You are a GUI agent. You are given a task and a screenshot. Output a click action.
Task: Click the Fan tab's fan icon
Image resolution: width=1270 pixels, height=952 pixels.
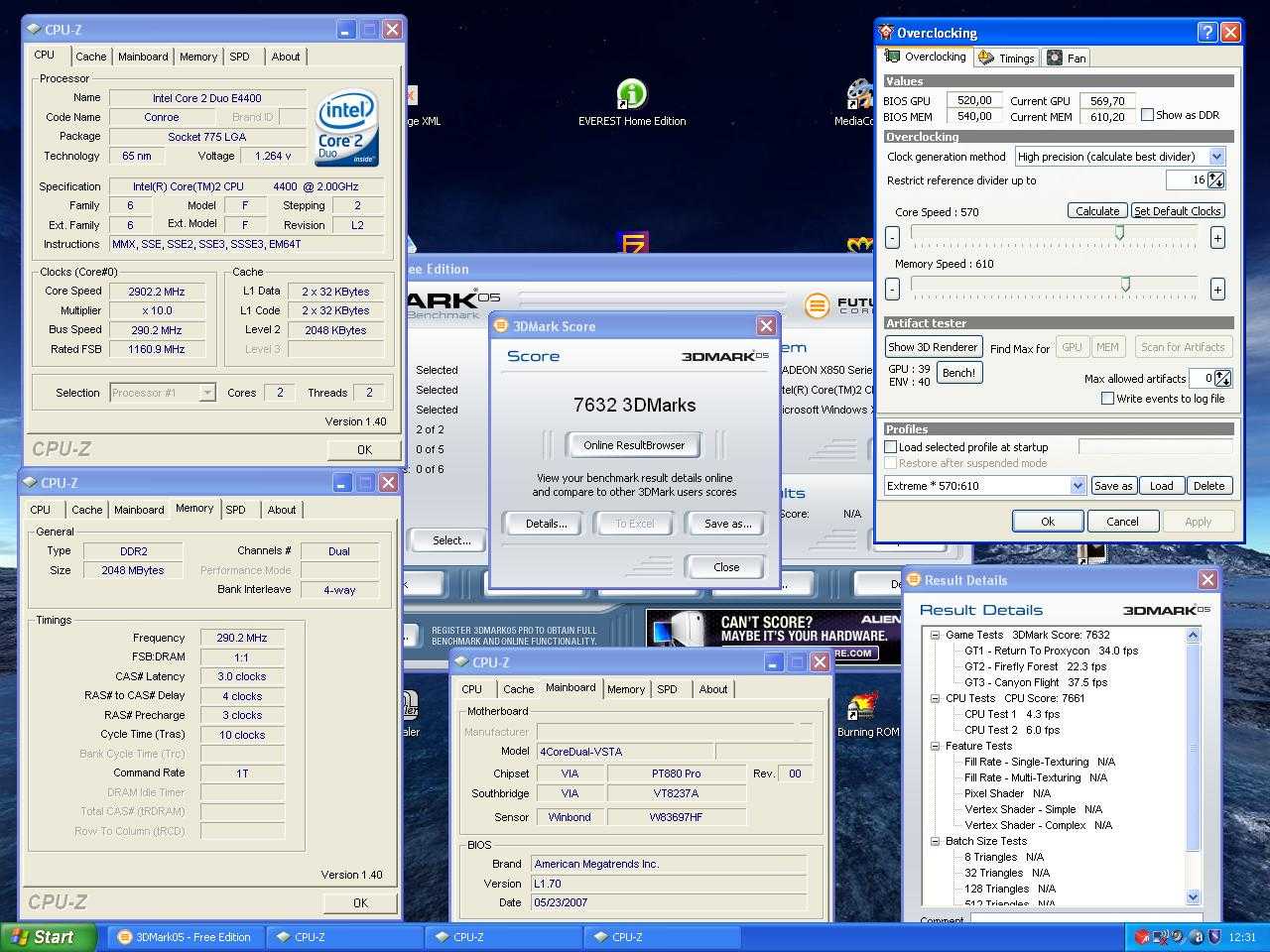(1055, 58)
